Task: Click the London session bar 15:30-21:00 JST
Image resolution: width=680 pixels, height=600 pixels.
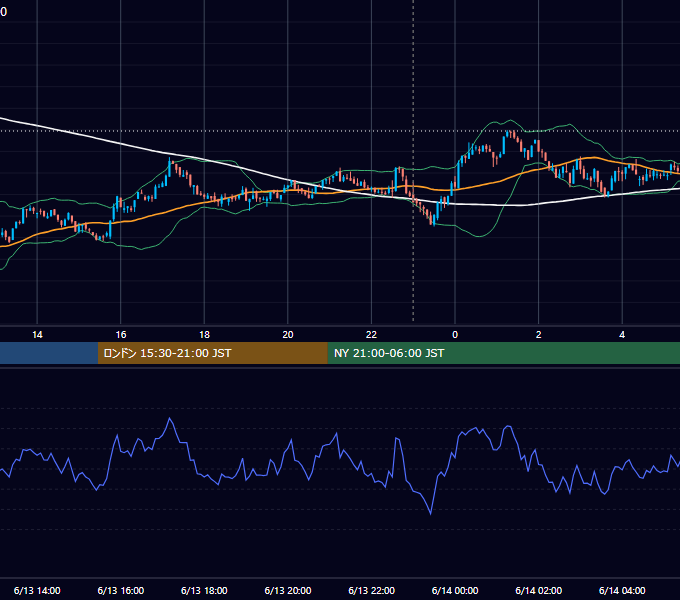Action: click(x=212, y=353)
